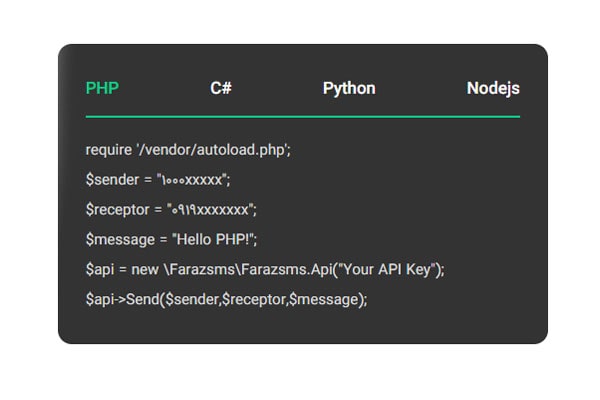Click the "Your API Key" placeholder text
This screenshot has width=600, height=400.
pyautogui.click(x=387, y=269)
